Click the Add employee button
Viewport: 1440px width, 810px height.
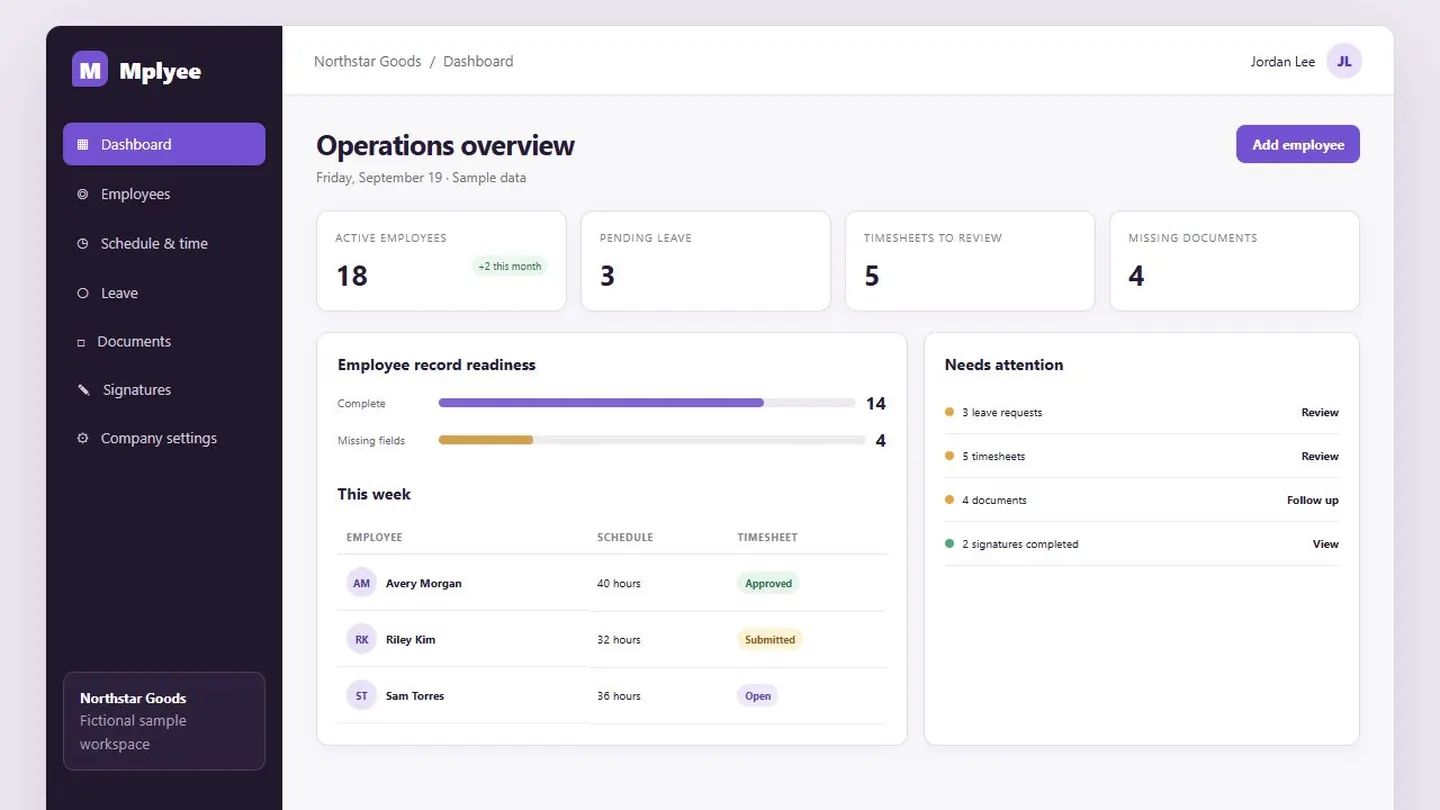[1298, 144]
